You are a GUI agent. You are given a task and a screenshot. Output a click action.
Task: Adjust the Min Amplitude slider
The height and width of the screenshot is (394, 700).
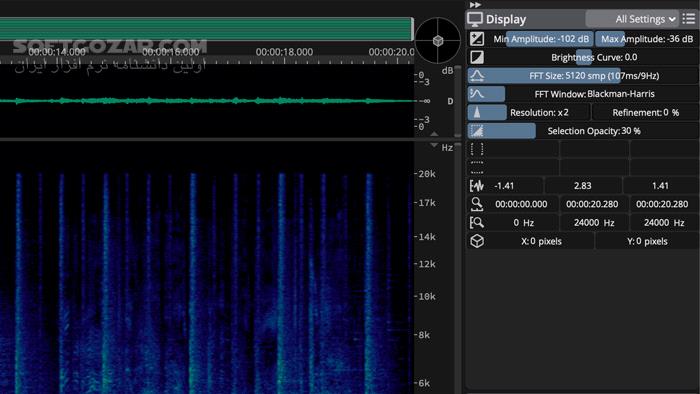point(541,39)
